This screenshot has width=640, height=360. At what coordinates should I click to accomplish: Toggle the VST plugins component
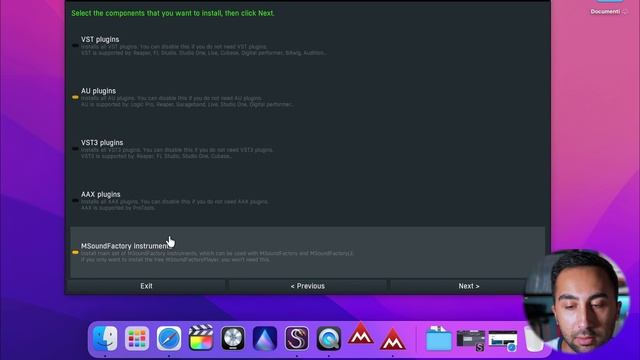(x=307, y=46)
